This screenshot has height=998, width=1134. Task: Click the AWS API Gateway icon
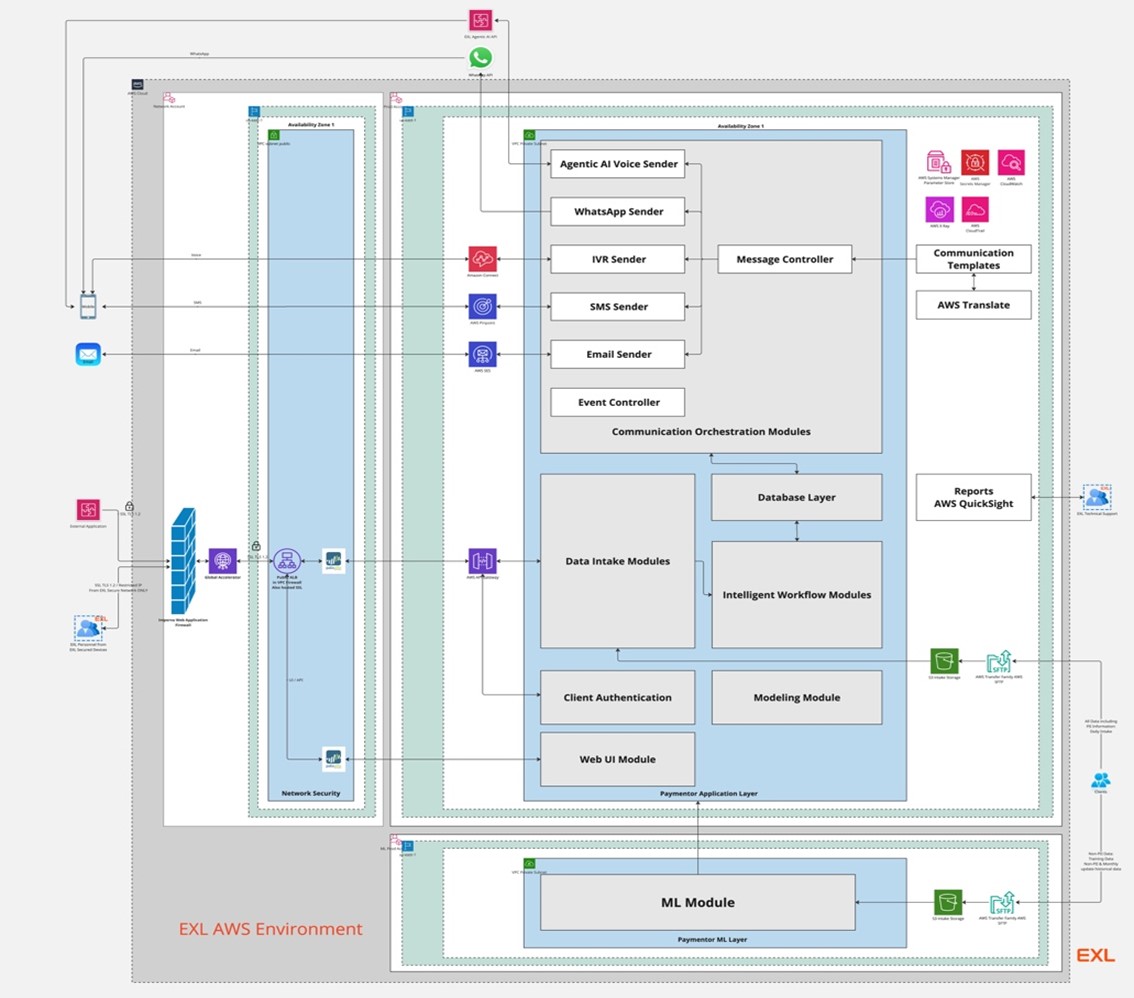coord(482,561)
